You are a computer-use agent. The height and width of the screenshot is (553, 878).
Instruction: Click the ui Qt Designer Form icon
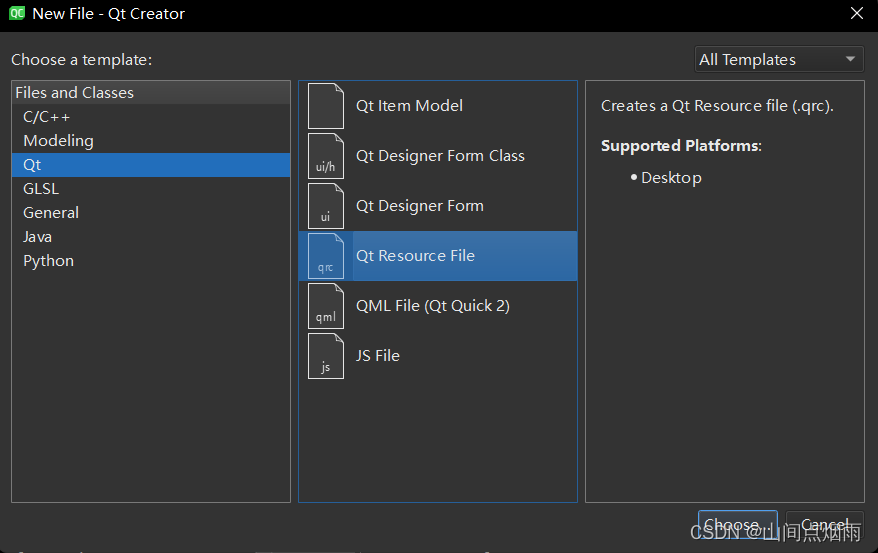pos(326,206)
